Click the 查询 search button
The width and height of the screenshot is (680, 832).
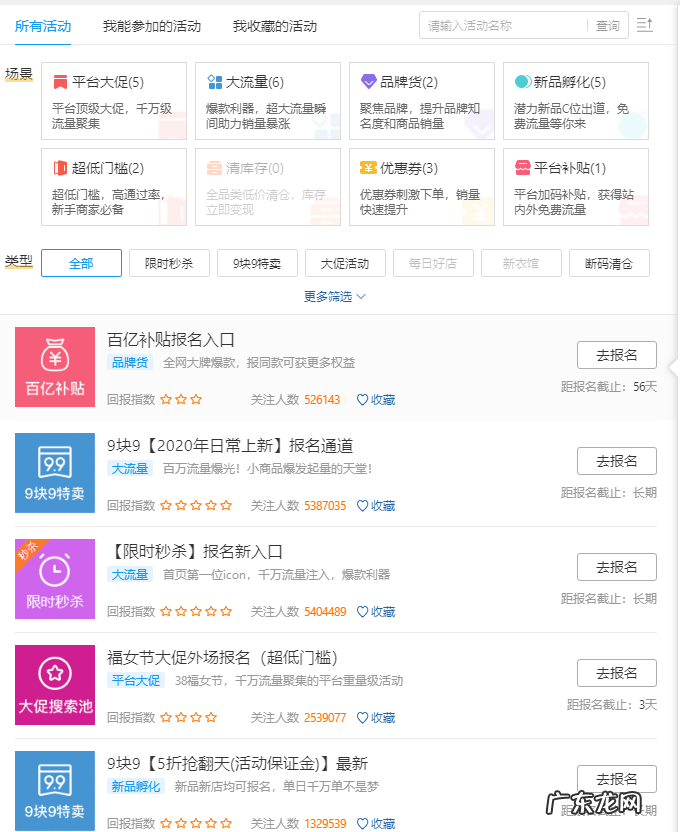pyautogui.click(x=607, y=25)
